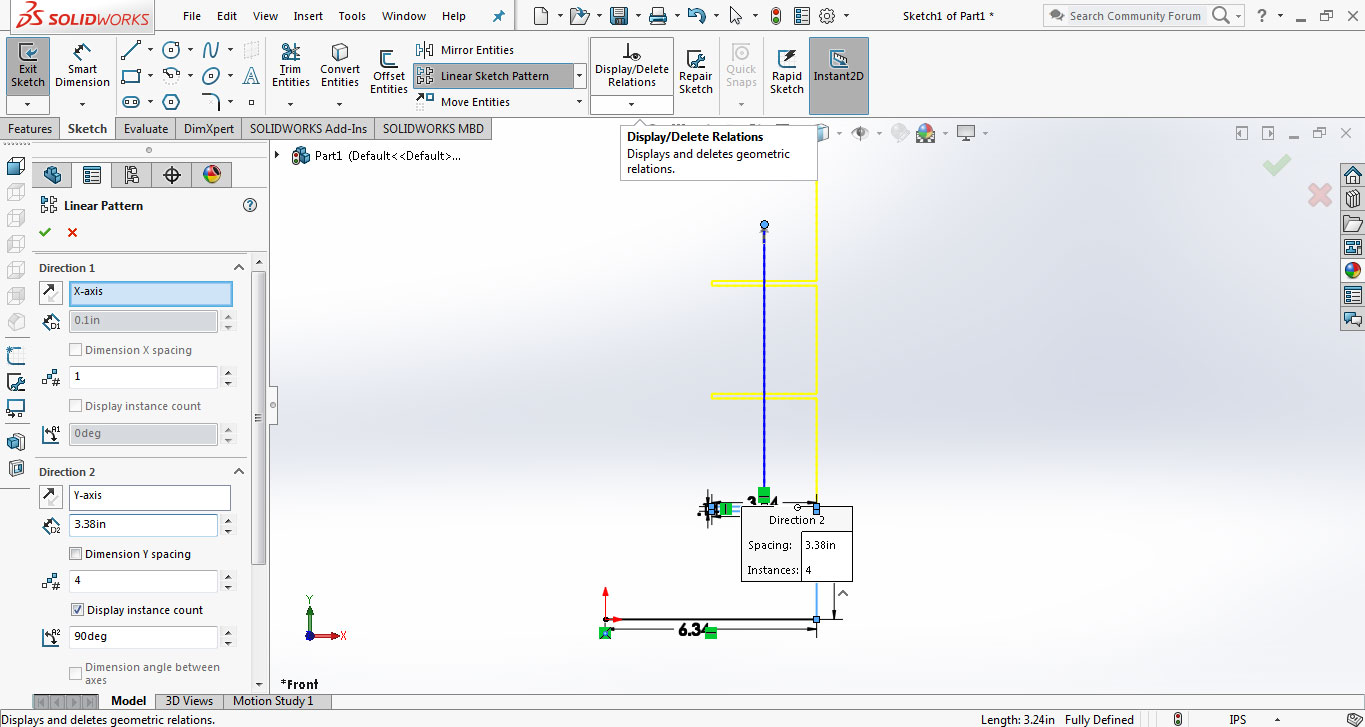Cancel Linear Pattern with red X
Screen dimensions: 1365x727
[72, 233]
